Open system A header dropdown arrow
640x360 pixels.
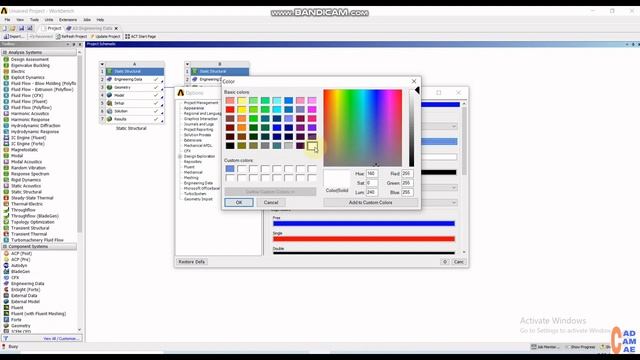pyautogui.click(x=102, y=64)
